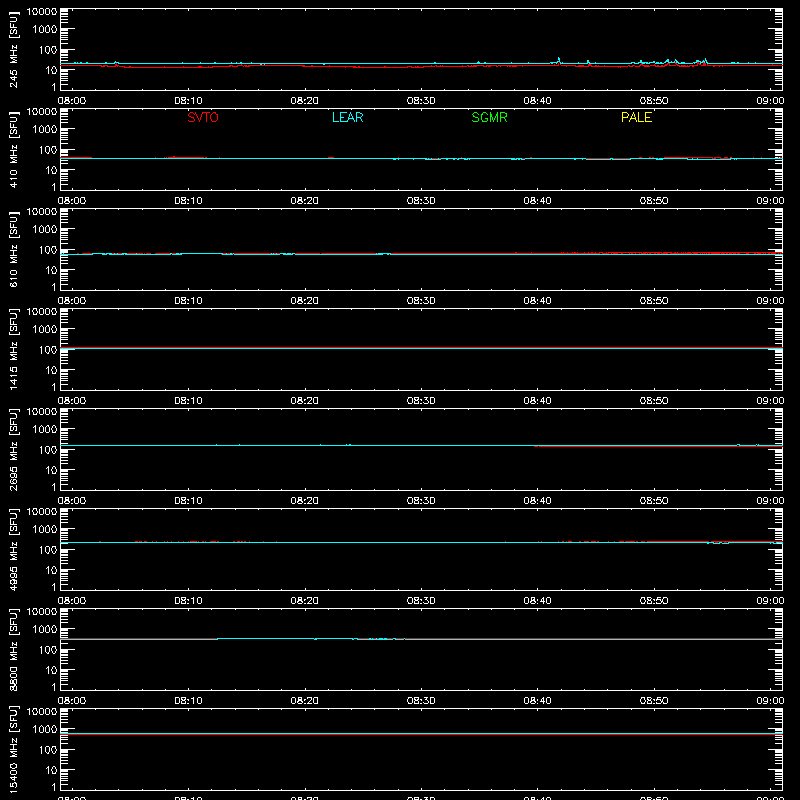Viewport: 800px width, 800px height.
Task: Click the red SVTO legend label
Action: point(203,117)
